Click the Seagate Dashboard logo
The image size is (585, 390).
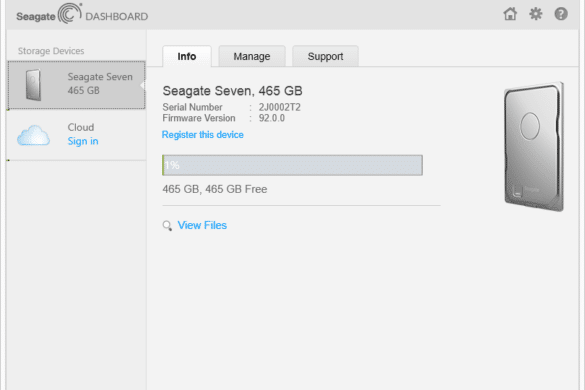(x=82, y=15)
